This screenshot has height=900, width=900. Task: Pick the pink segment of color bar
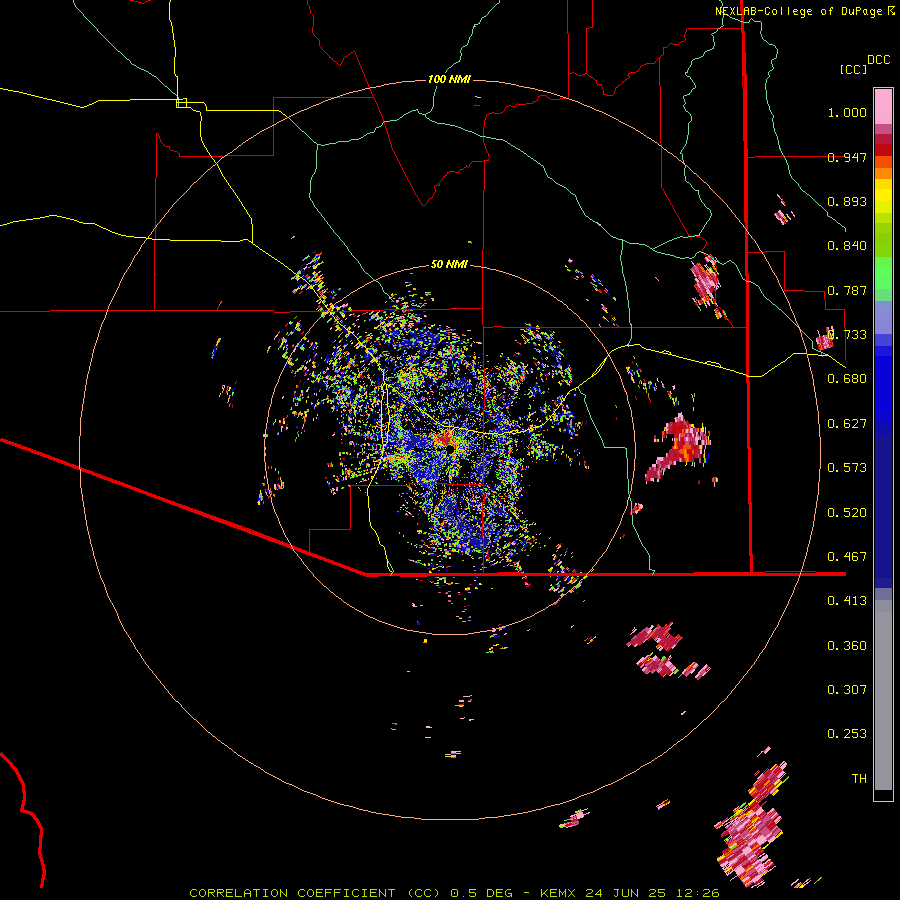click(883, 106)
